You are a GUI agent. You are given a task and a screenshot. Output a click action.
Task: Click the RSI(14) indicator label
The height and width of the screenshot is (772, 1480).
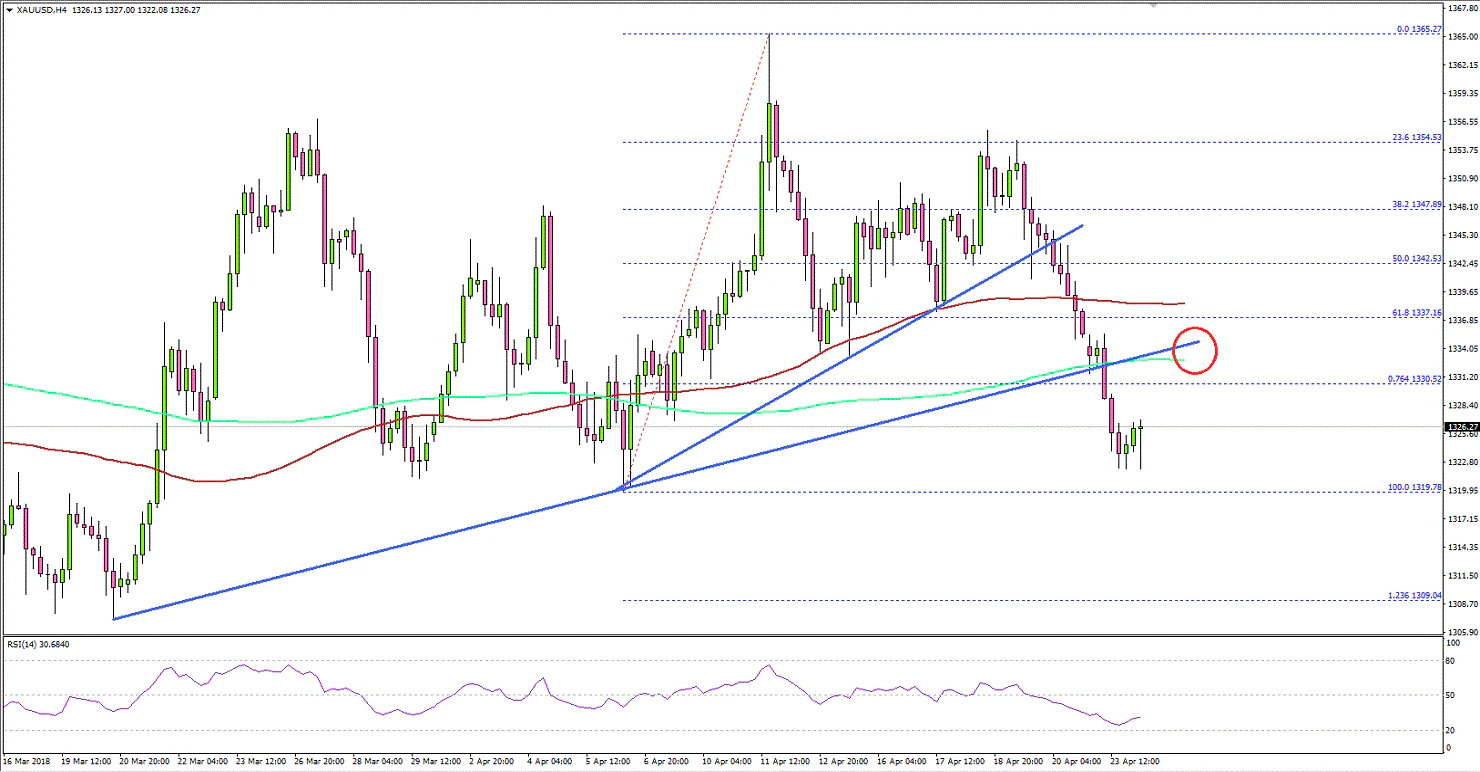(37, 644)
